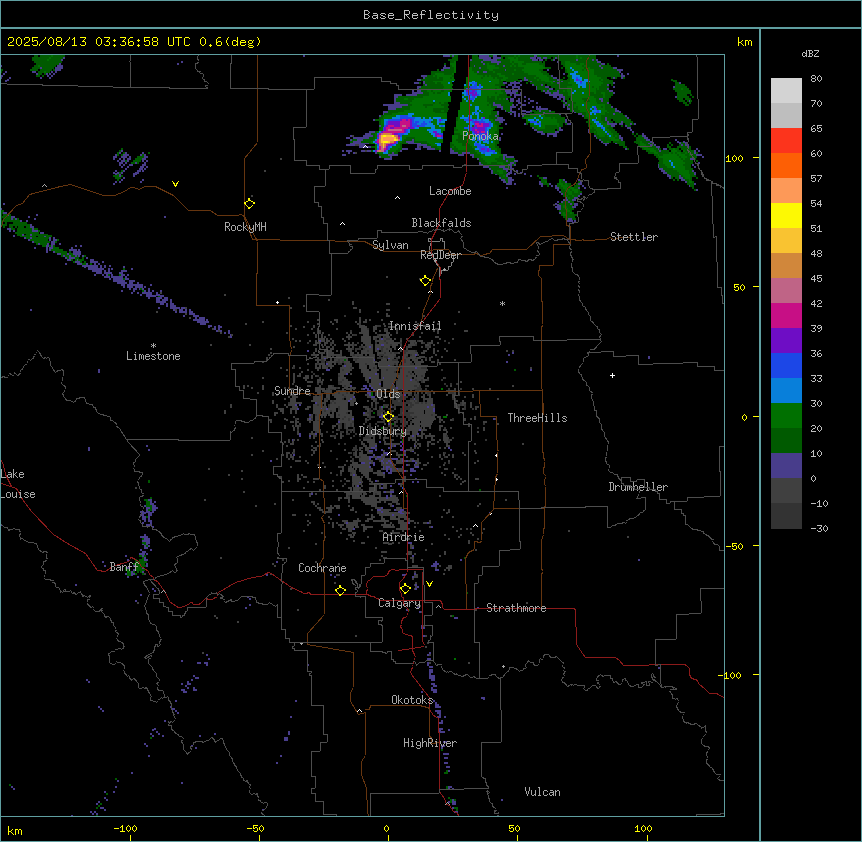This screenshot has width=862, height=842.
Task: Click the ThreeHills label
Action: coord(537,418)
